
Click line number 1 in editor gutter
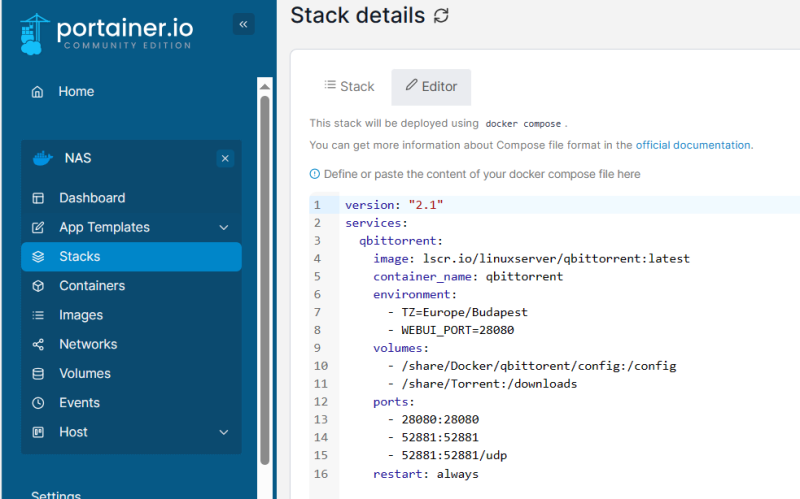[317, 205]
